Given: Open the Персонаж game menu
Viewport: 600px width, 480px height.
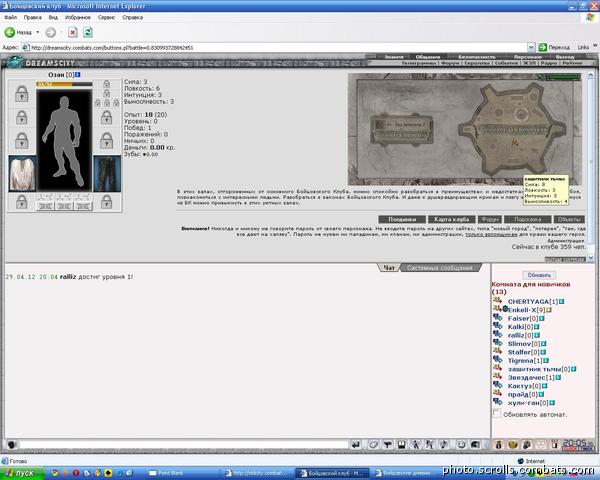Looking at the screenshot, I should tap(528, 57).
